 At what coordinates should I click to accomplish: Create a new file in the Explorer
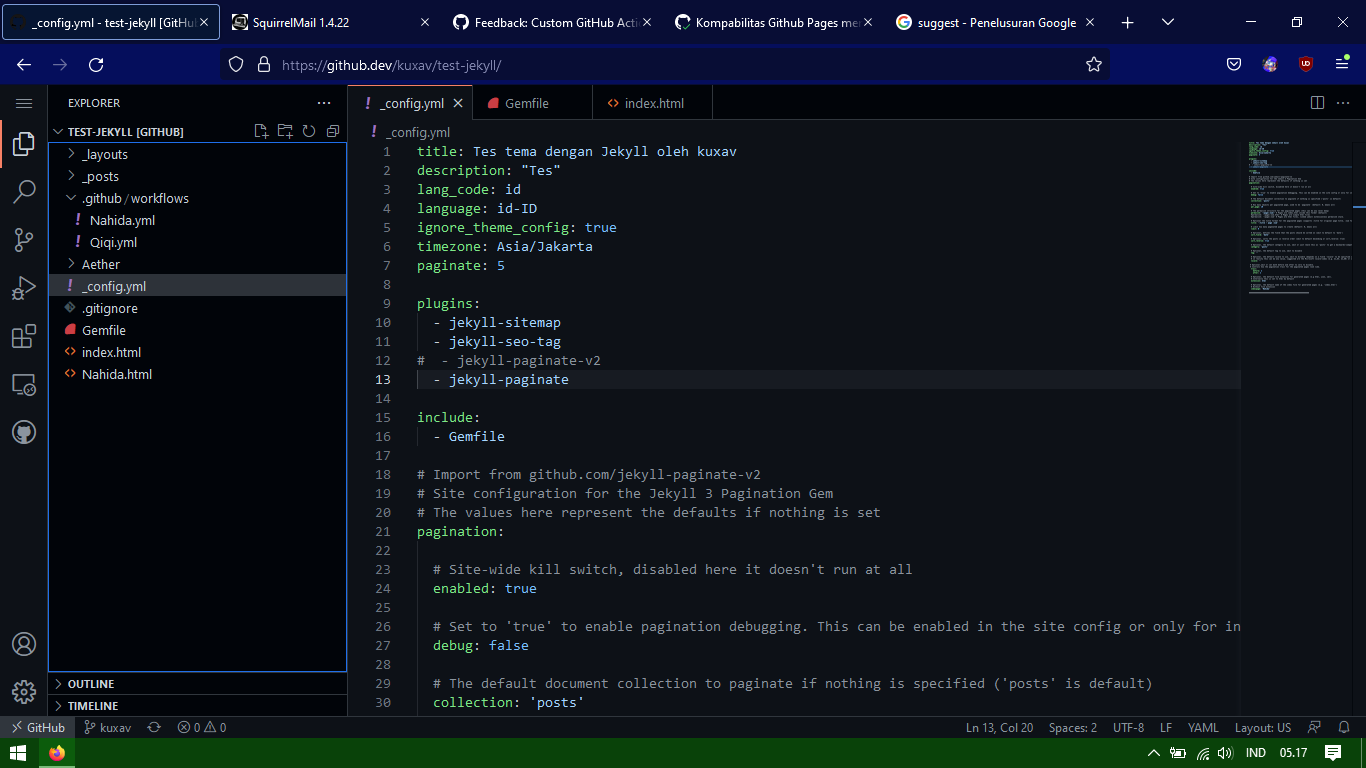coord(261,131)
